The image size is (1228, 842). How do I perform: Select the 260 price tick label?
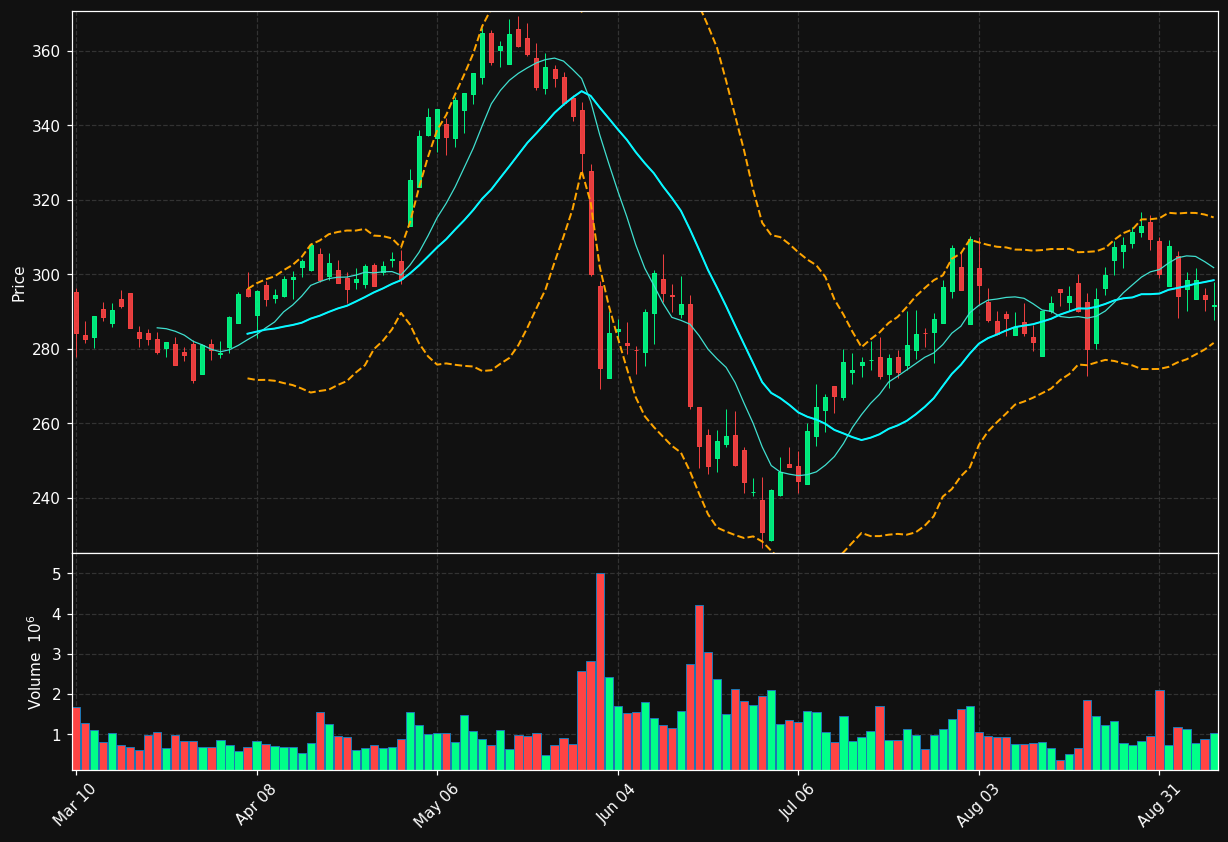pos(47,424)
